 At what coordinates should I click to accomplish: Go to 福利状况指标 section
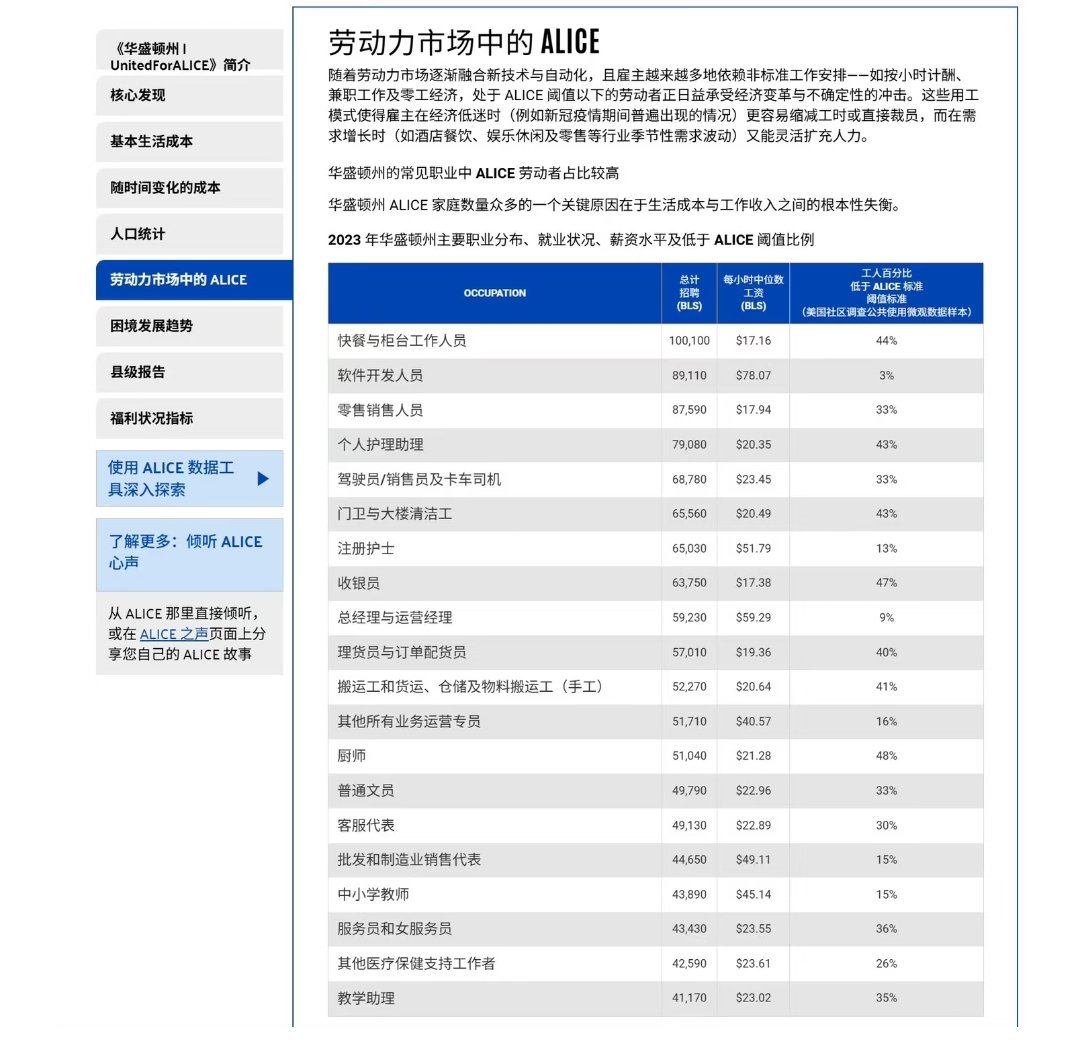tap(189, 419)
